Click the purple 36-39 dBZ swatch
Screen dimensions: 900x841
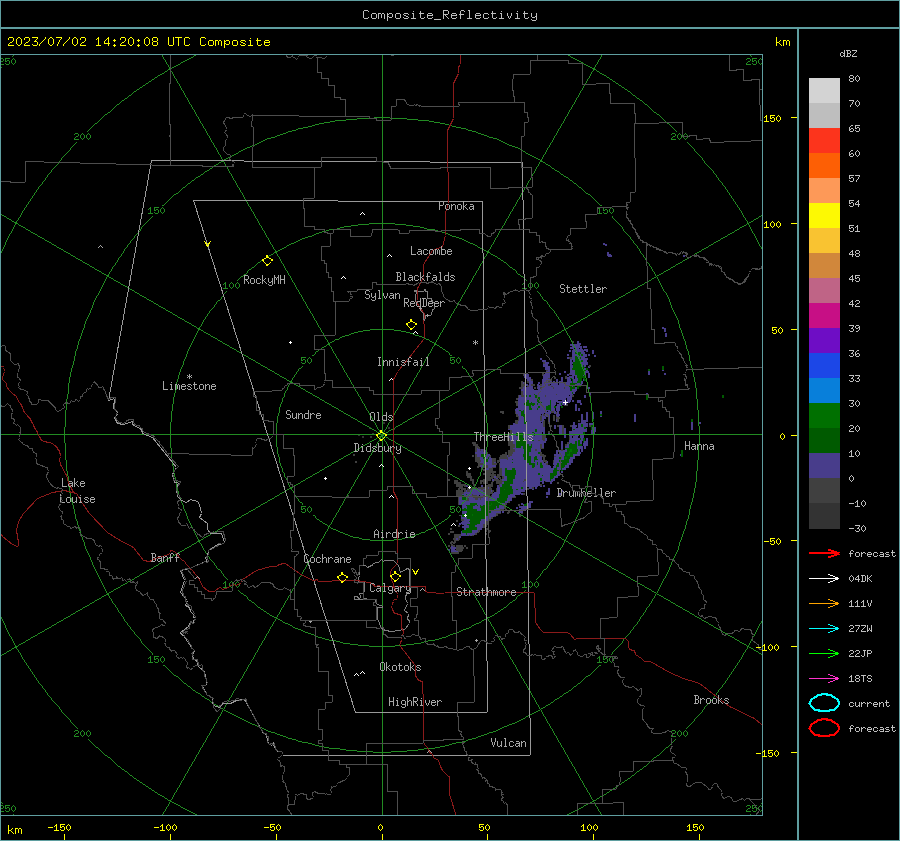coord(824,340)
